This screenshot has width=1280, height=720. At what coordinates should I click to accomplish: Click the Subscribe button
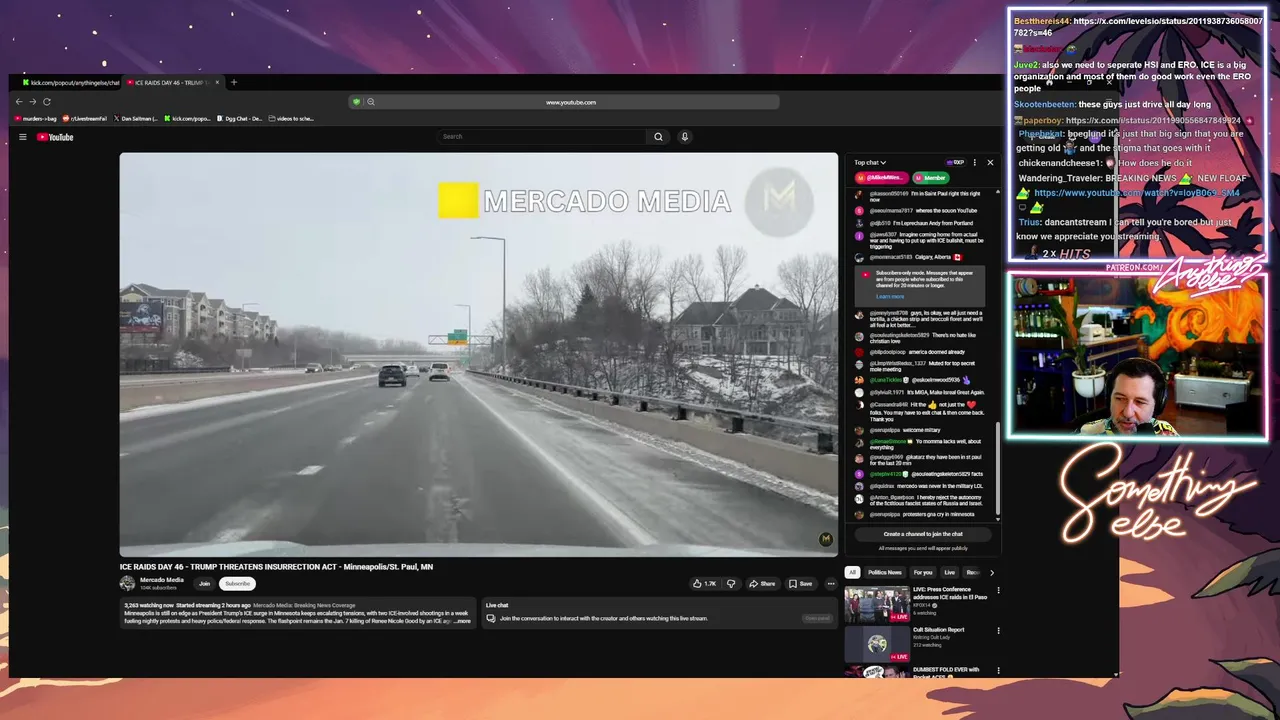[237, 583]
